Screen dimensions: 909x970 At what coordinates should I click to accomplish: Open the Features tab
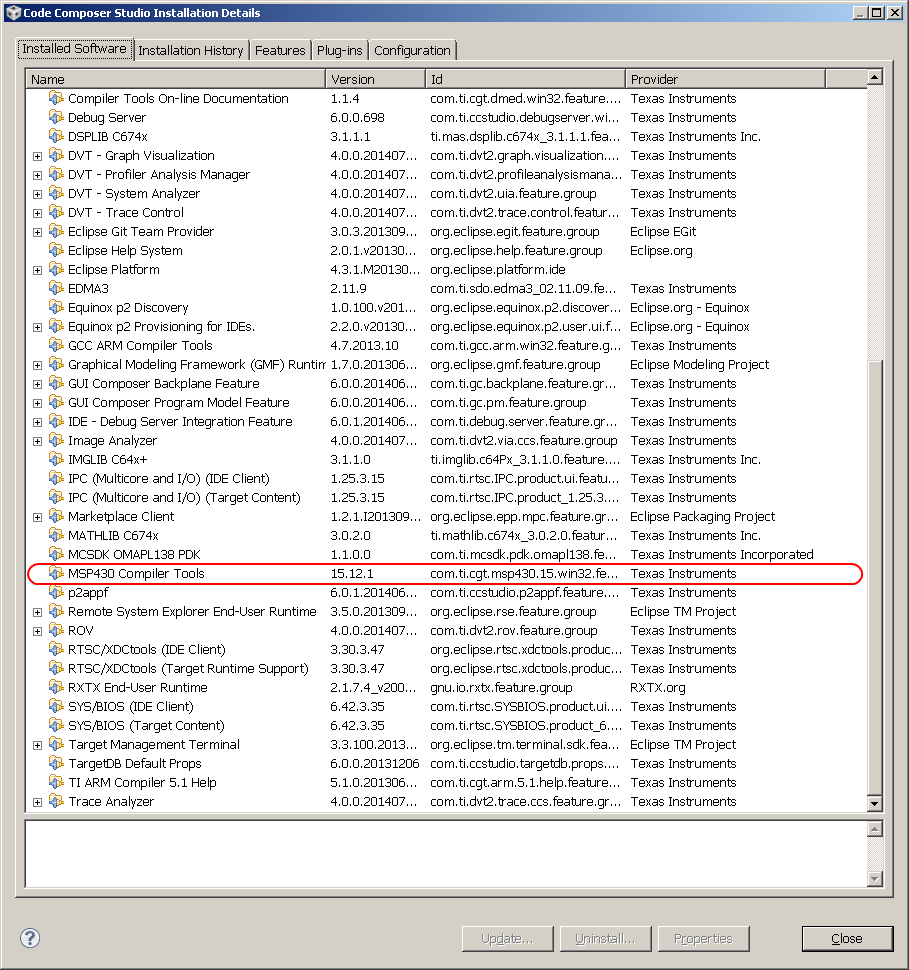[280, 51]
